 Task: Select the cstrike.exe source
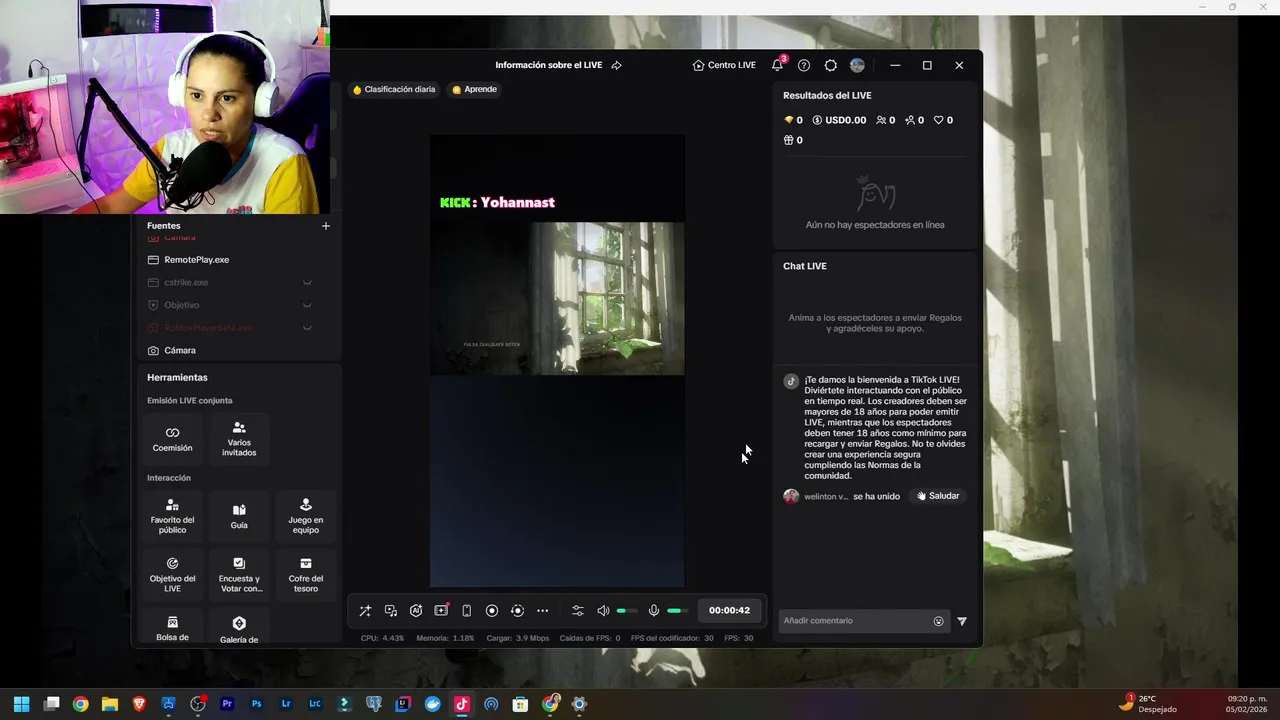(x=238, y=282)
